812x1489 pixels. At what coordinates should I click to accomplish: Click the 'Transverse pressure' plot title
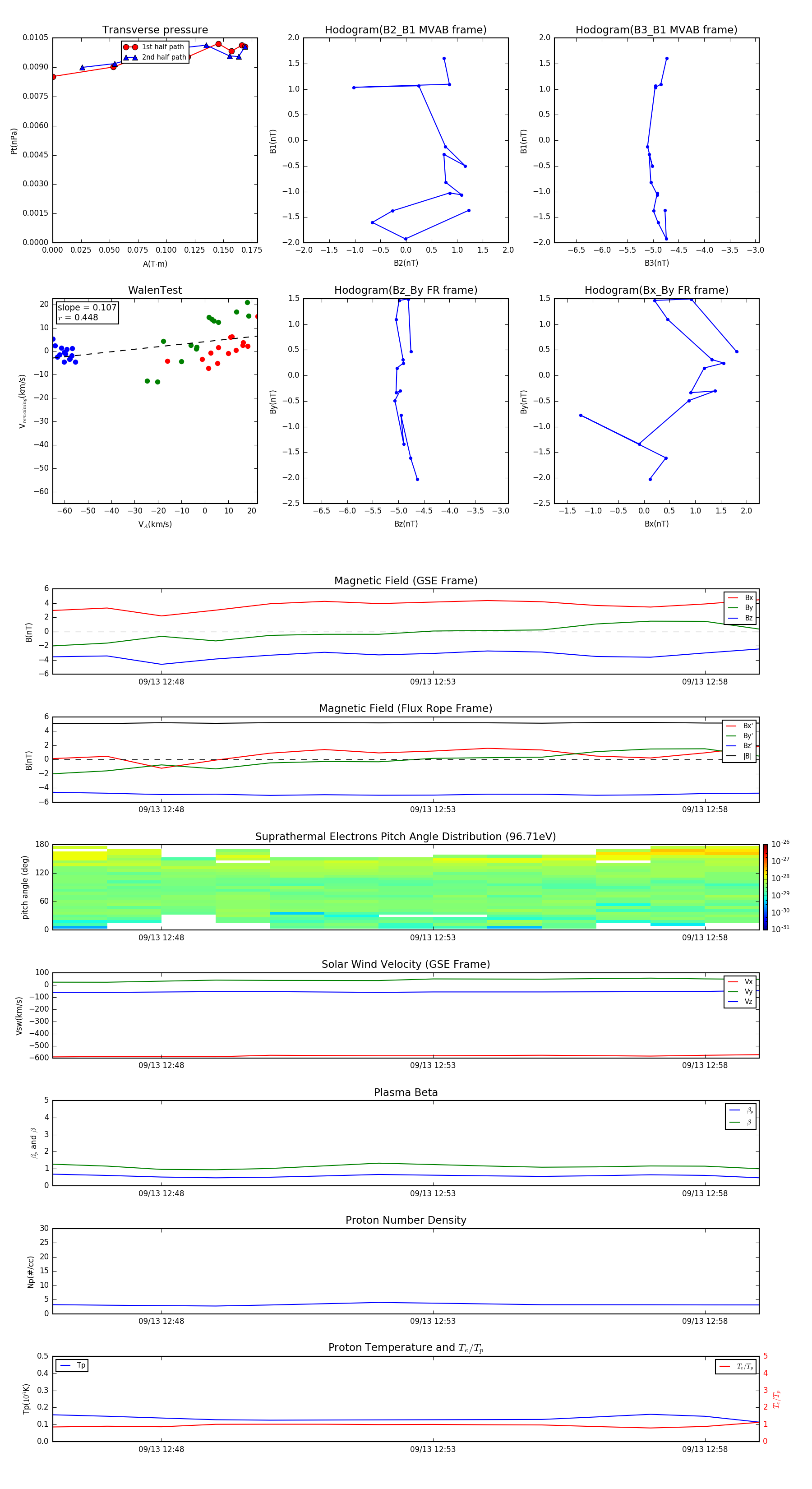pos(155,30)
